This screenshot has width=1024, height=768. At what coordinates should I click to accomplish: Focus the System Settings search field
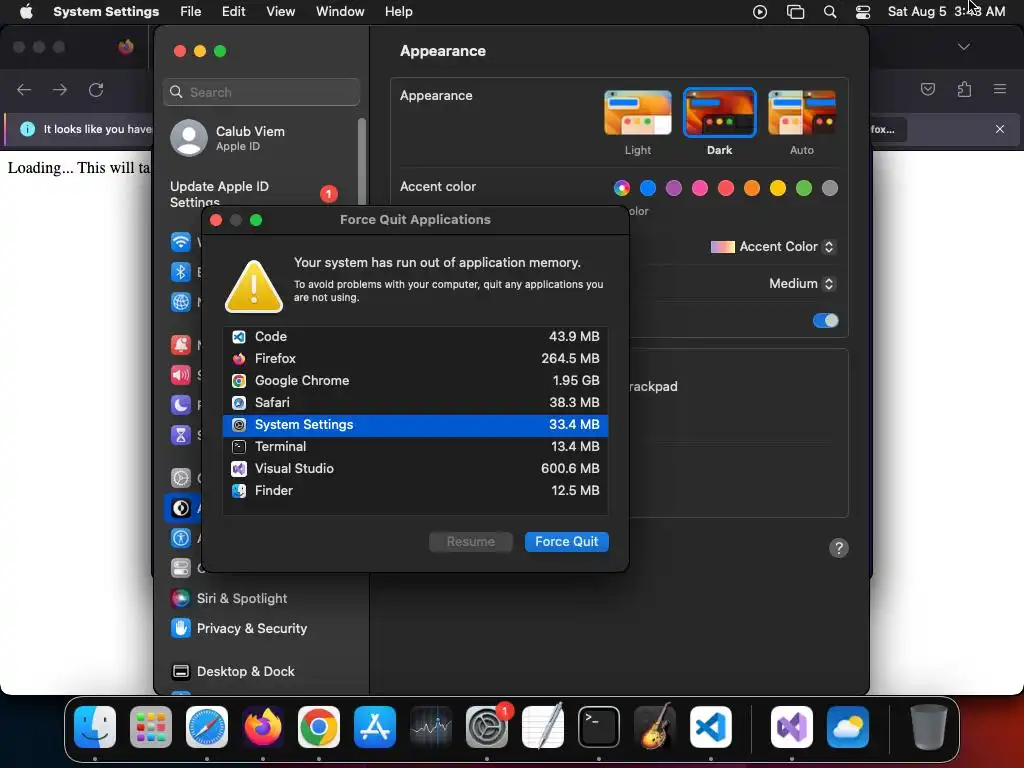tap(261, 92)
